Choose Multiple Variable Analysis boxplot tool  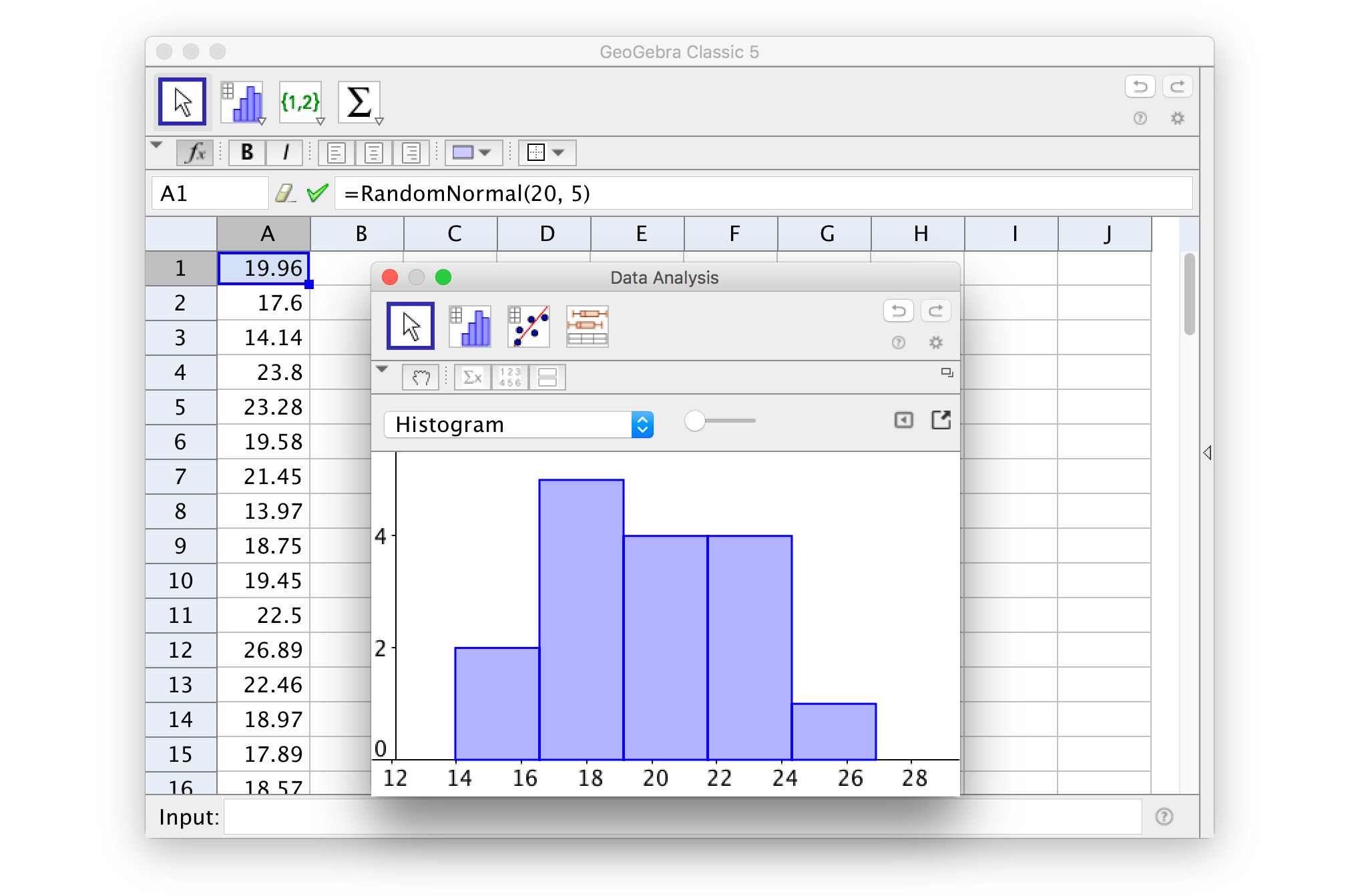(588, 326)
